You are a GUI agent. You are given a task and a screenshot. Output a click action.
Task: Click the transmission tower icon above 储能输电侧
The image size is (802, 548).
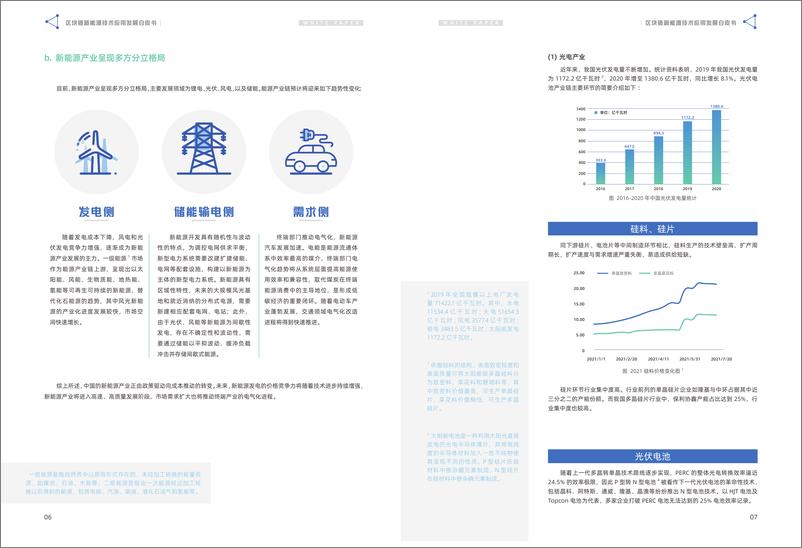coord(204,148)
